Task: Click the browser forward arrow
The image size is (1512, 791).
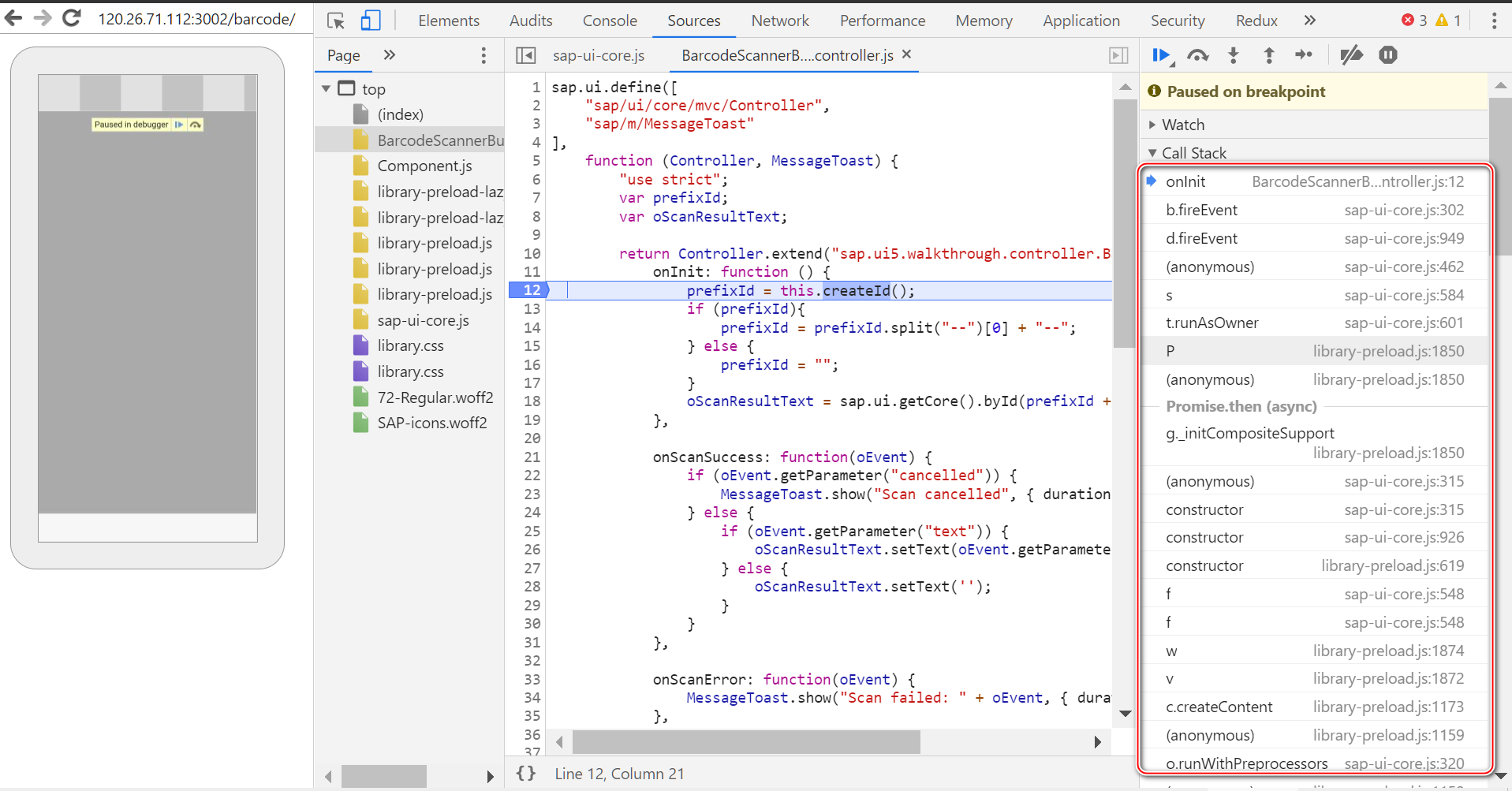Action: point(43,18)
